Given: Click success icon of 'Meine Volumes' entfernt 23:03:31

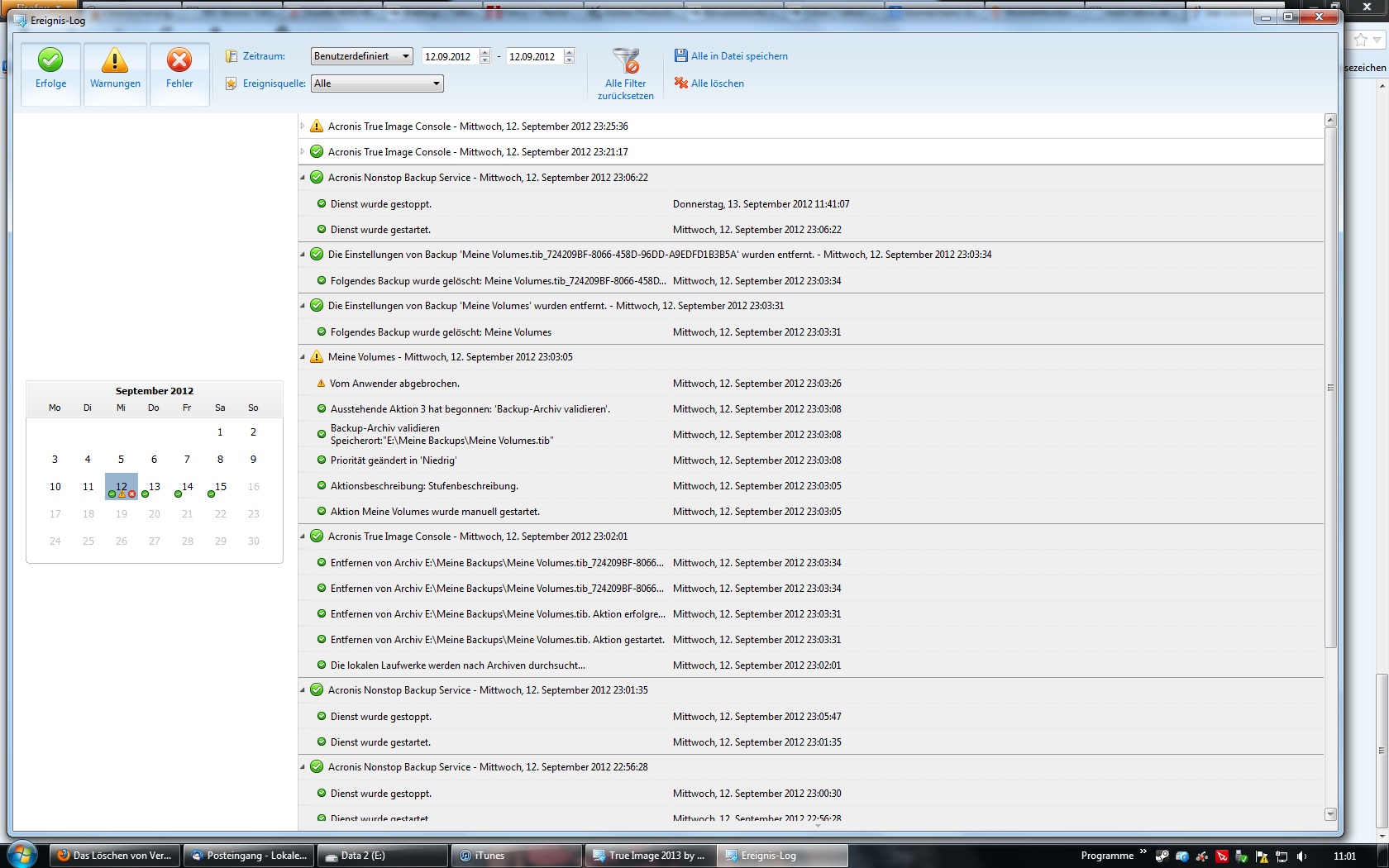Looking at the screenshot, I should tap(317, 306).
